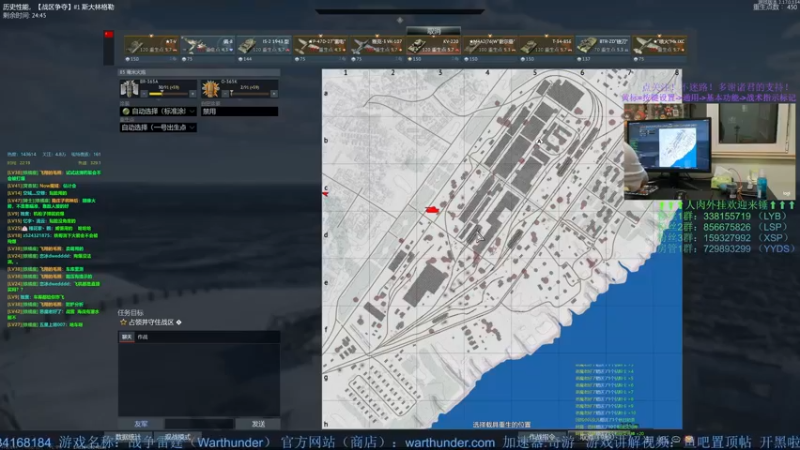
Task: Select the first tank card in lineup
Action: [x=152, y=45]
